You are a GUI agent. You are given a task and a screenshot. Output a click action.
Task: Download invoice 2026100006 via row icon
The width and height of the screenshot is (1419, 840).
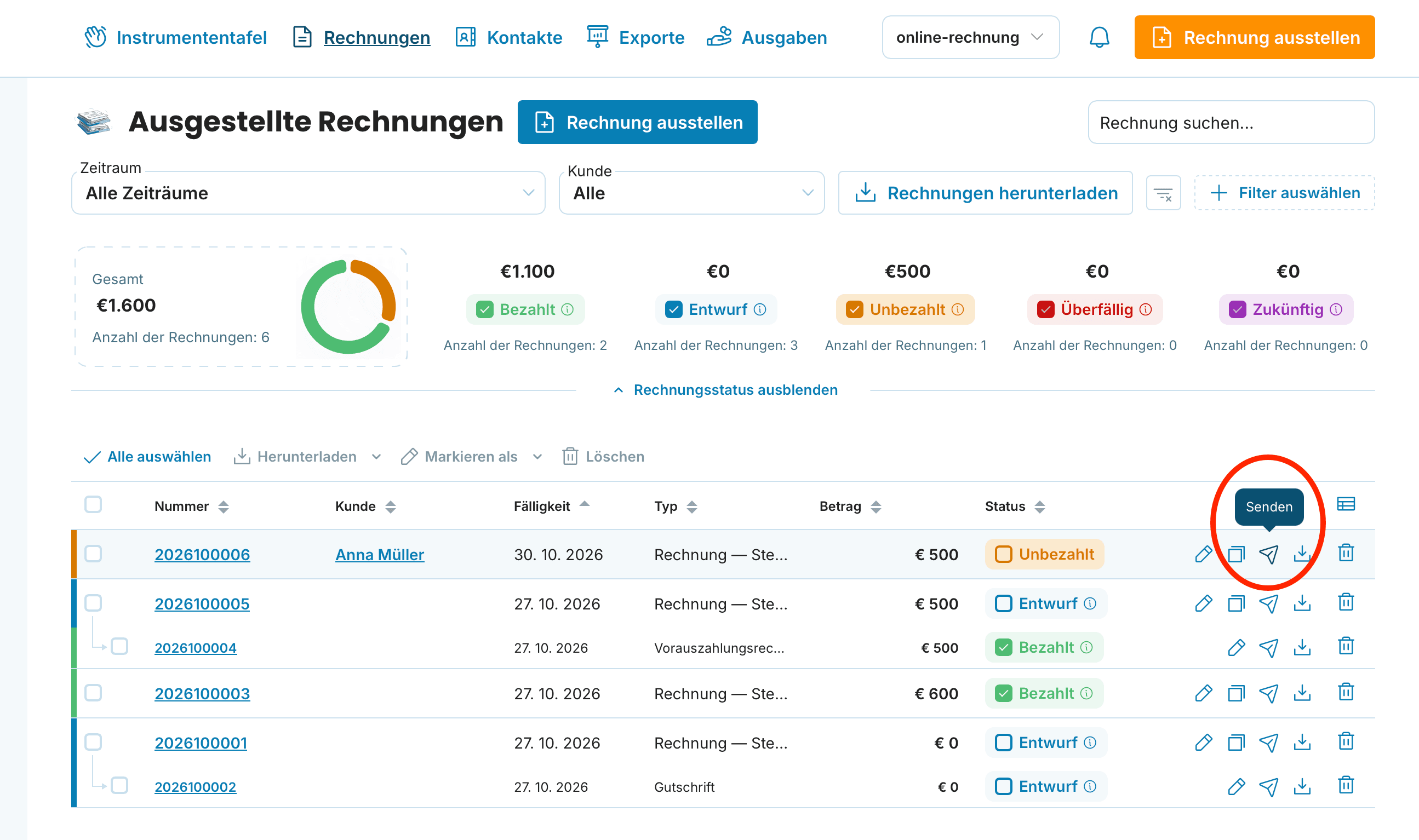click(x=1302, y=554)
